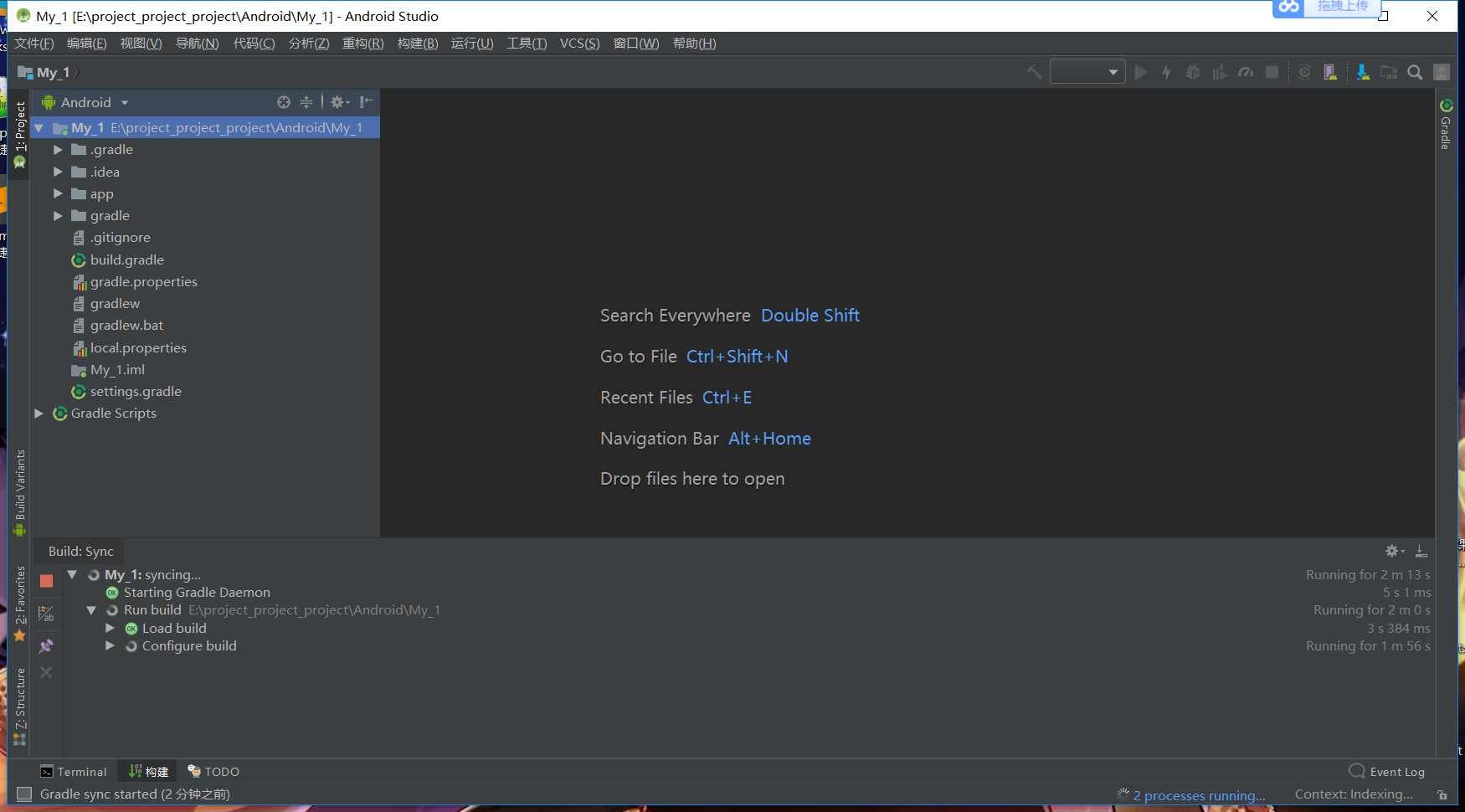Click the Profile app gauge icon
Viewport: 1465px width, 812px height.
pos(1246,73)
